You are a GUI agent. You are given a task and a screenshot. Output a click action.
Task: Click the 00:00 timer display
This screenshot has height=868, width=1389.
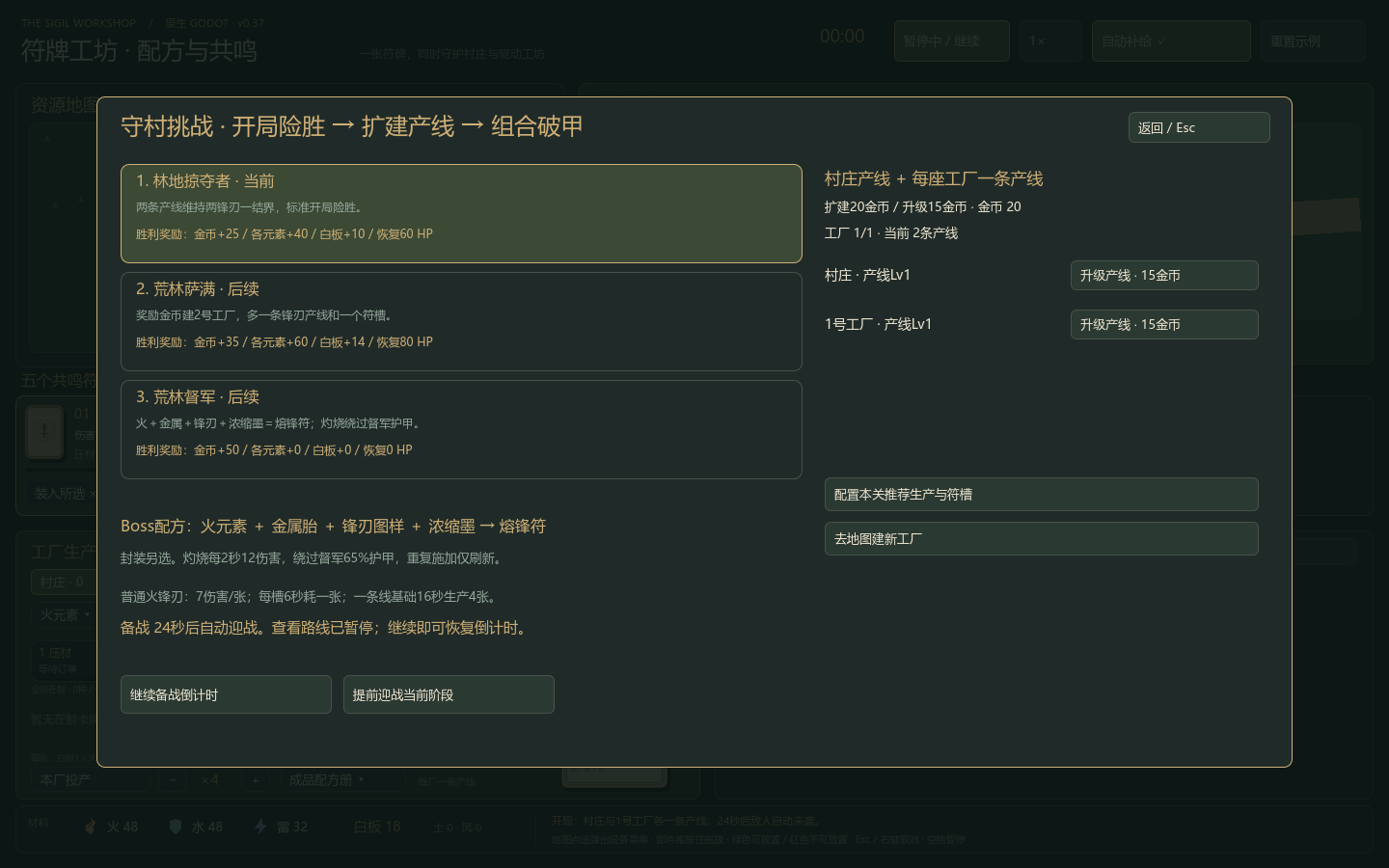[842, 37]
